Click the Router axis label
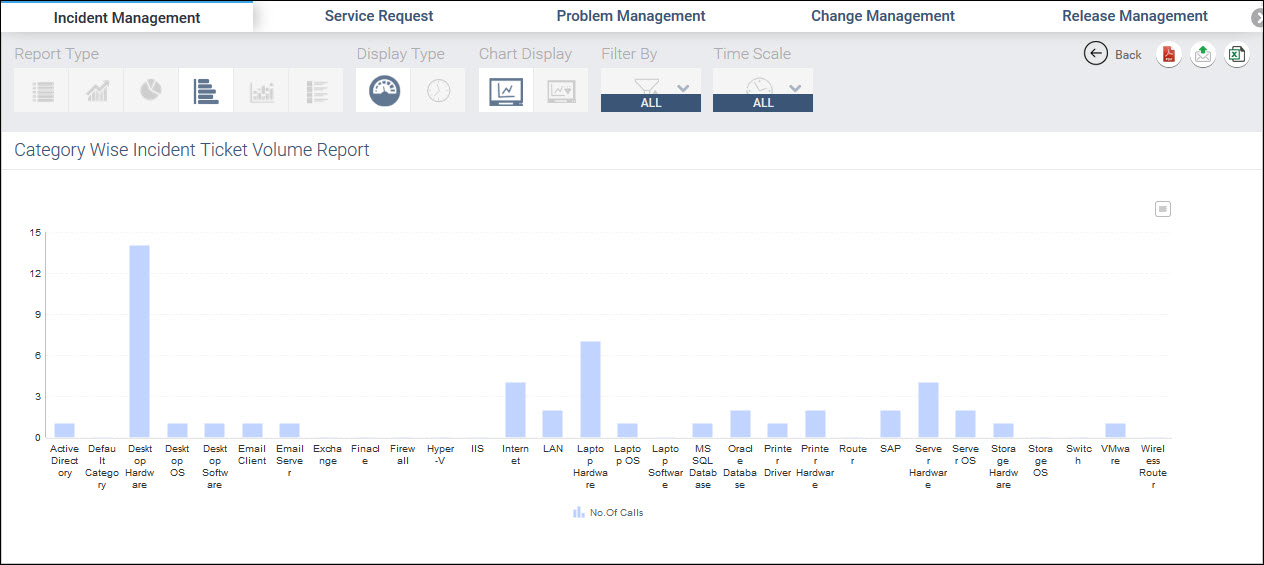Viewport: 1264px width, 565px height. (x=853, y=455)
